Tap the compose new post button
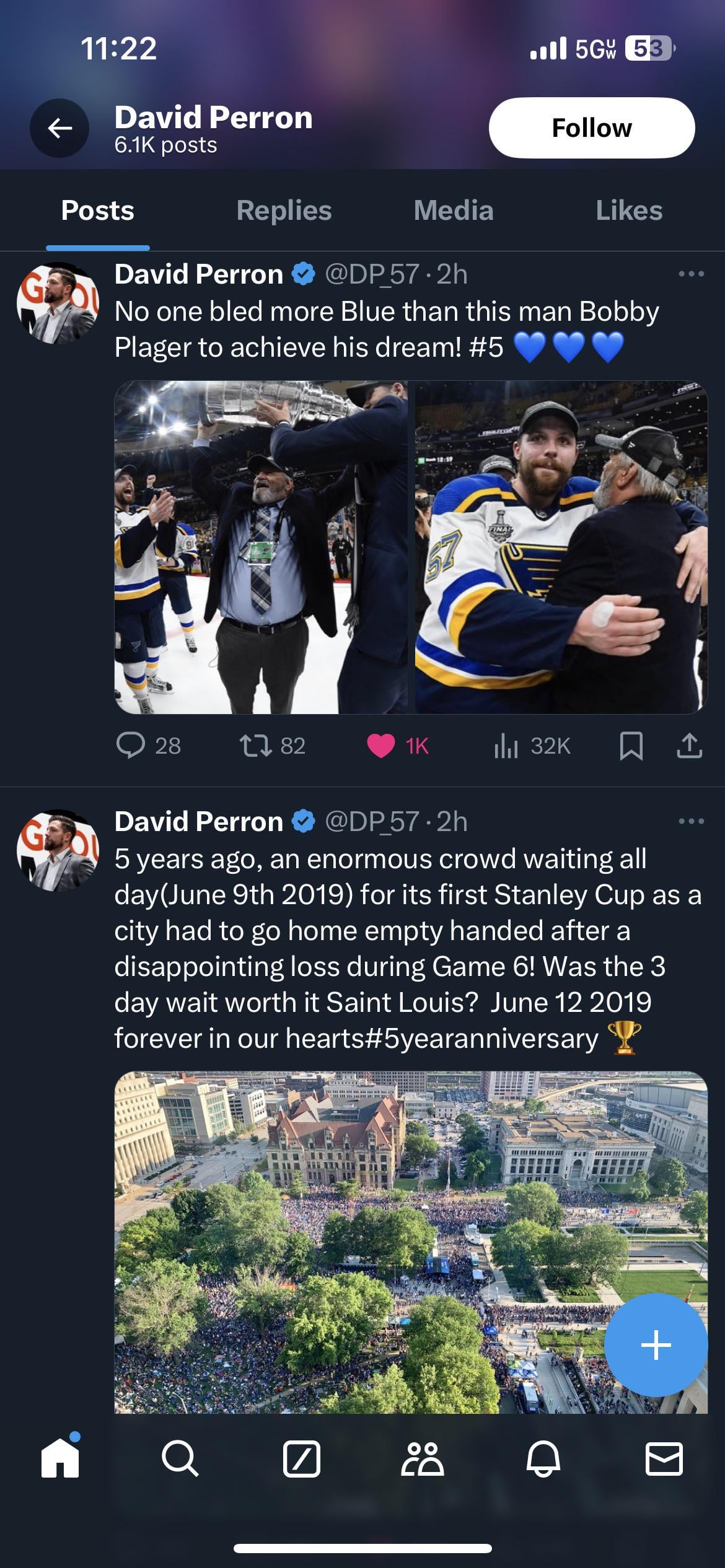Image resolution: width=725 pixels, height=1568 pixels. (656, 1345)
